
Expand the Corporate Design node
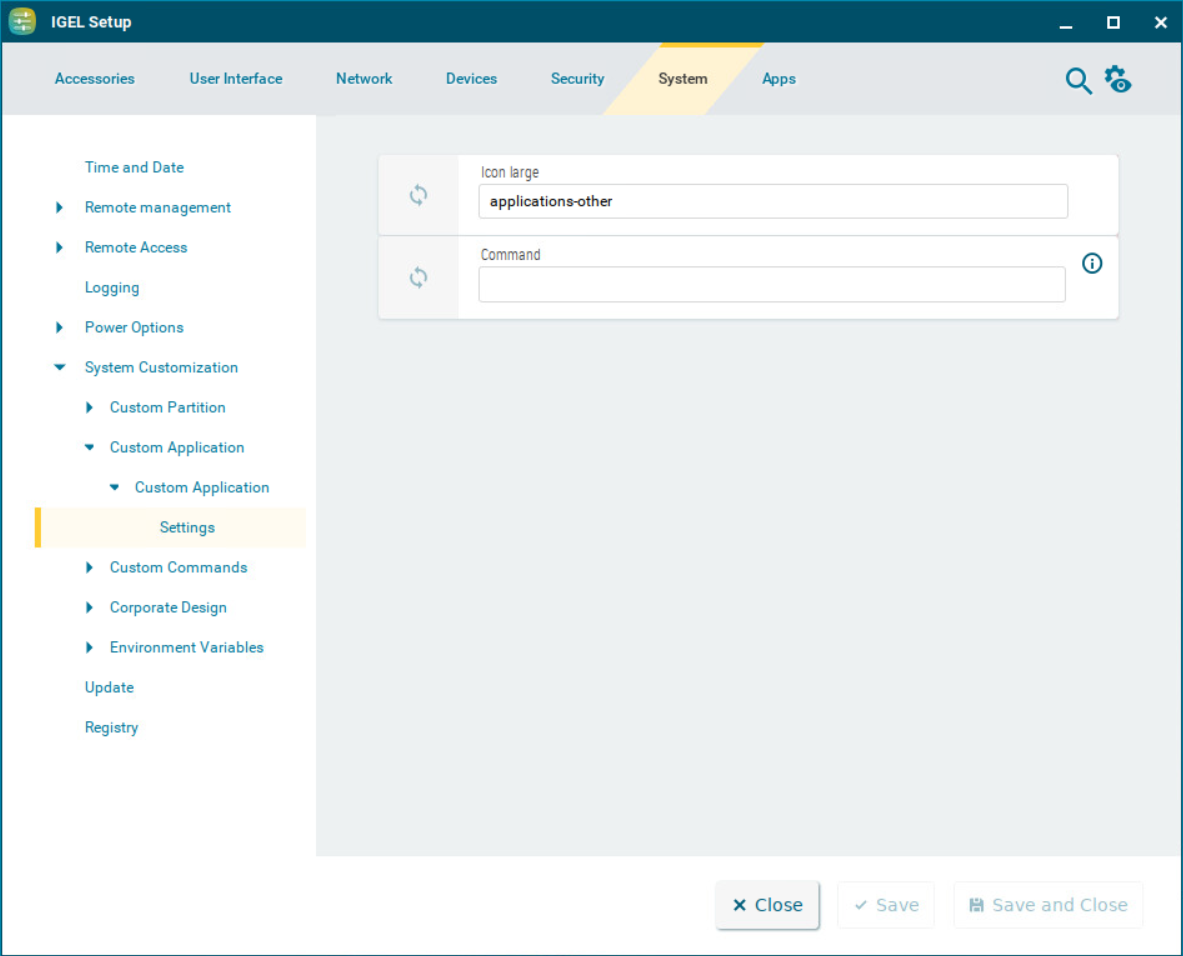(89, 607)
